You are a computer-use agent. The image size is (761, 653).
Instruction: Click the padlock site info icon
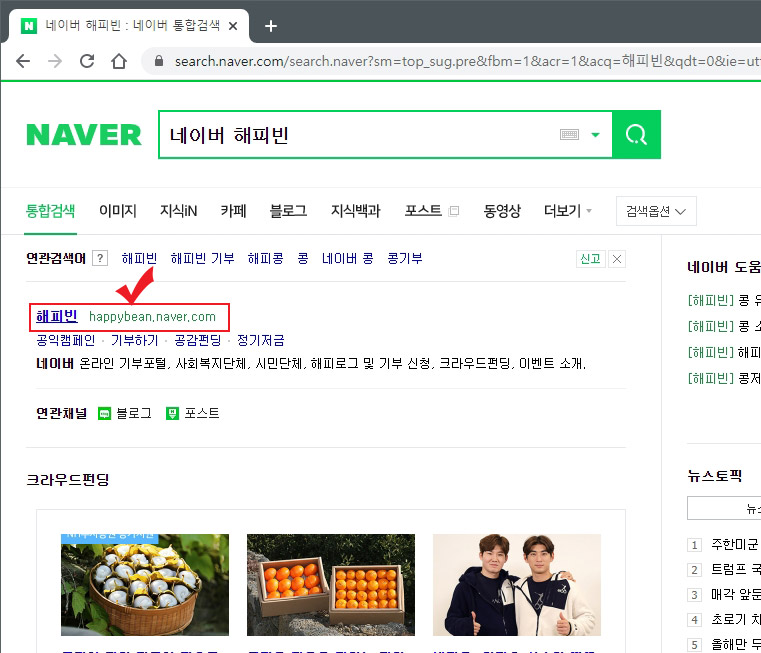[x=159, y=61]
